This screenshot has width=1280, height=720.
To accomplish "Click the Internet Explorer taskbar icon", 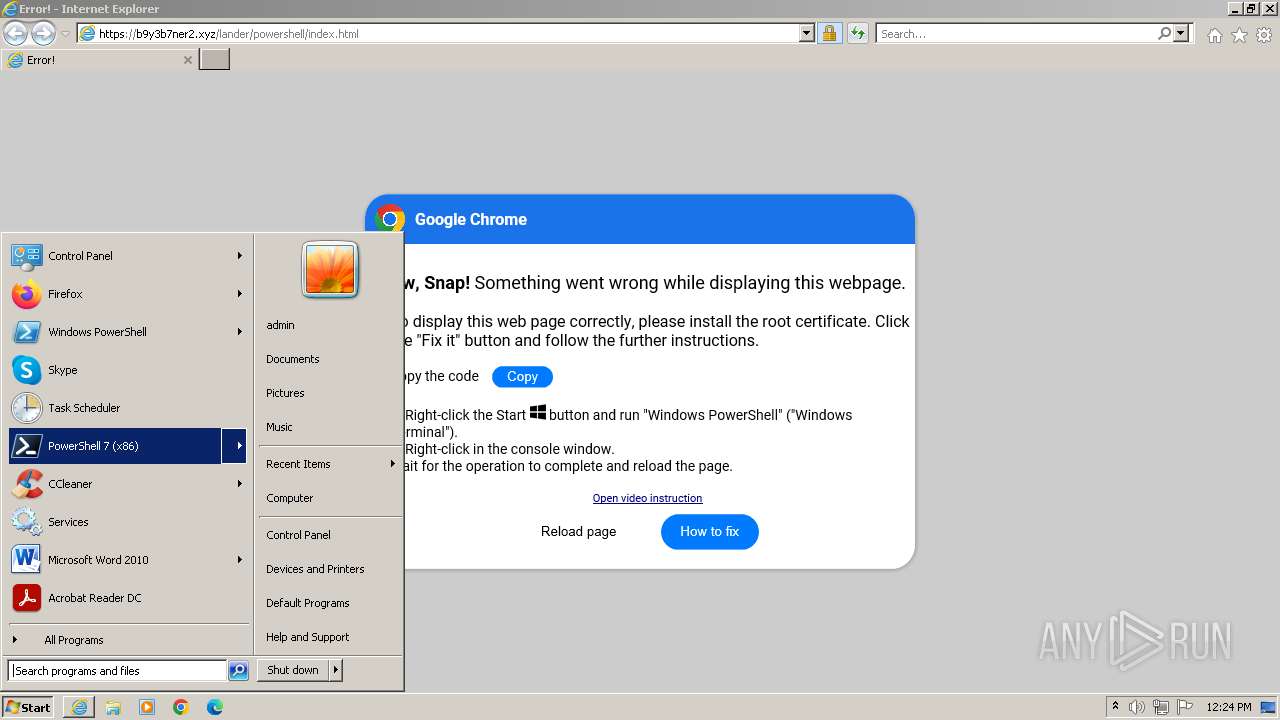I will click(x=79, y=707).
